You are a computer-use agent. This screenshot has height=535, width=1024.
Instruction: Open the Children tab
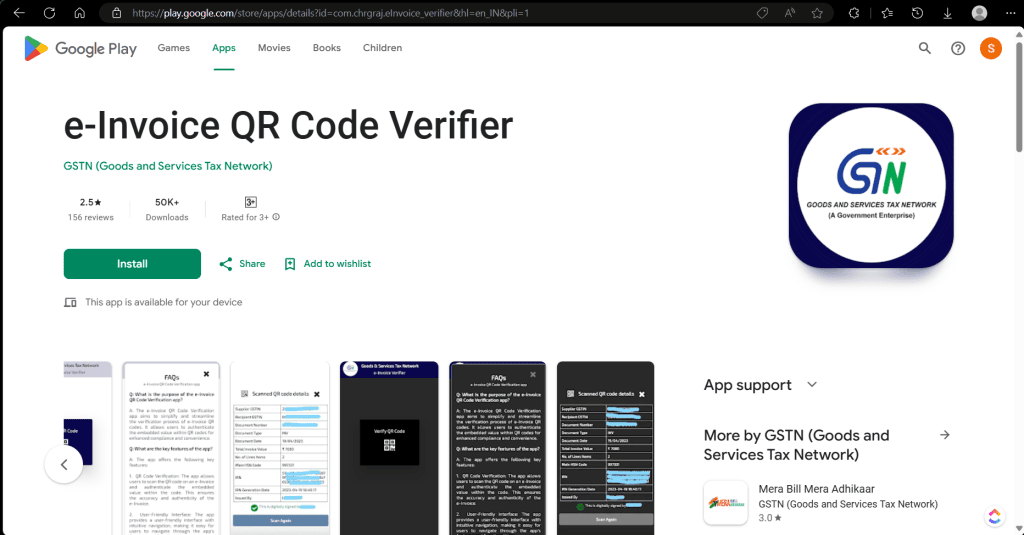382,48
